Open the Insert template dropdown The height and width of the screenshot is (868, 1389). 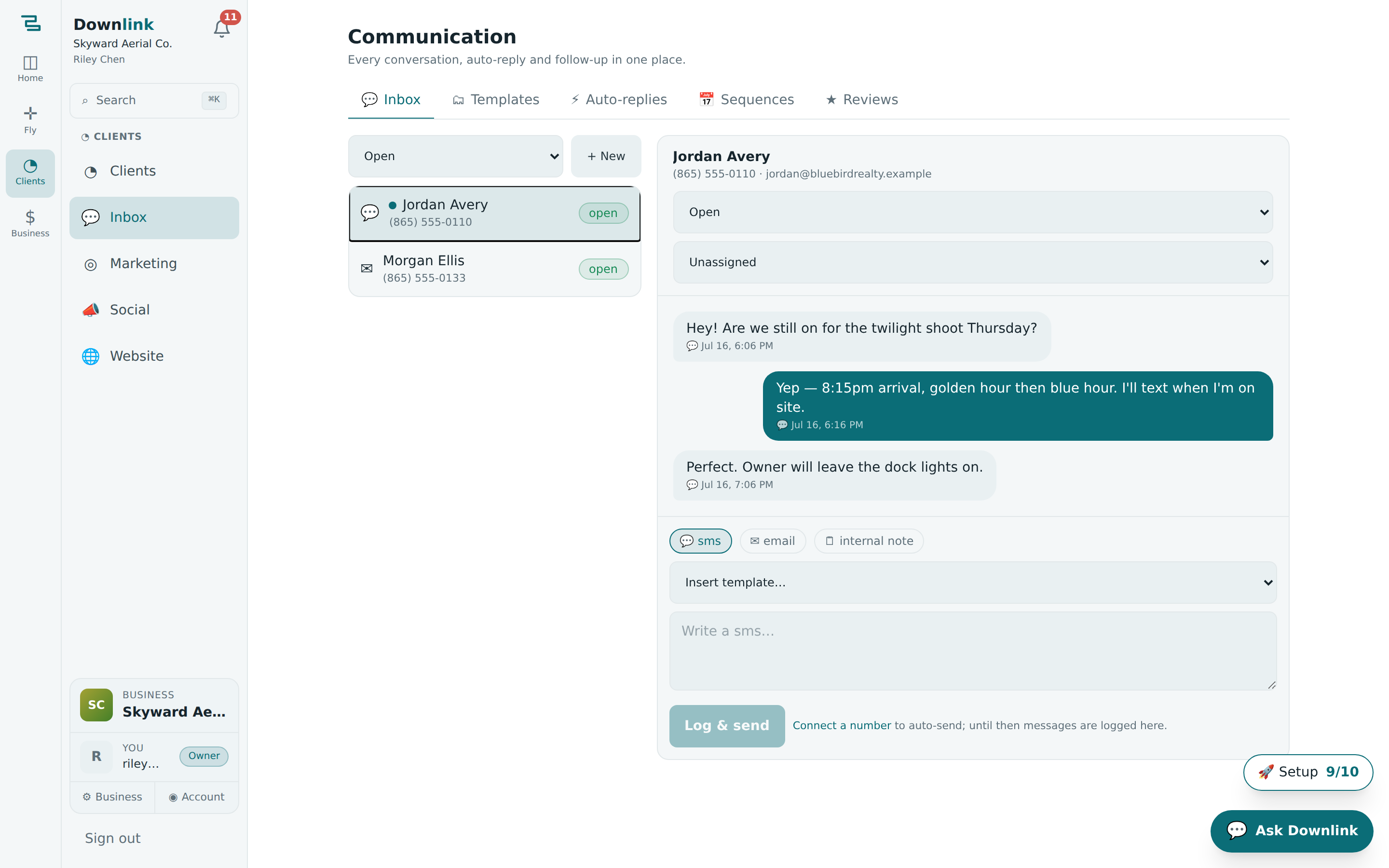pos(973,582)
